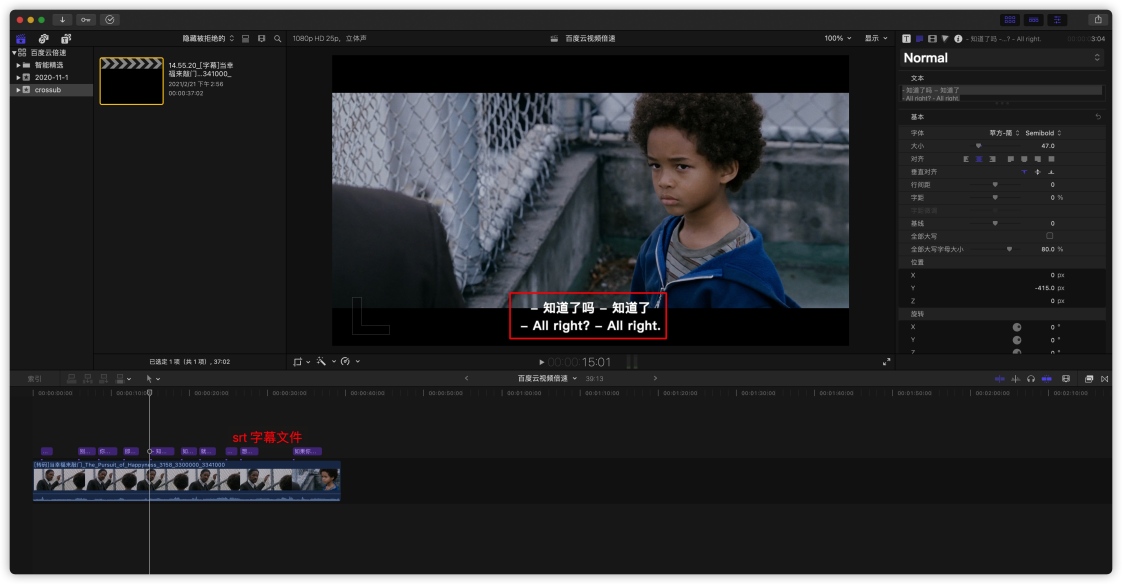This screenshot has width=1122, height=584.
Task: Open the keyword editor key icon
Action: 86,19
